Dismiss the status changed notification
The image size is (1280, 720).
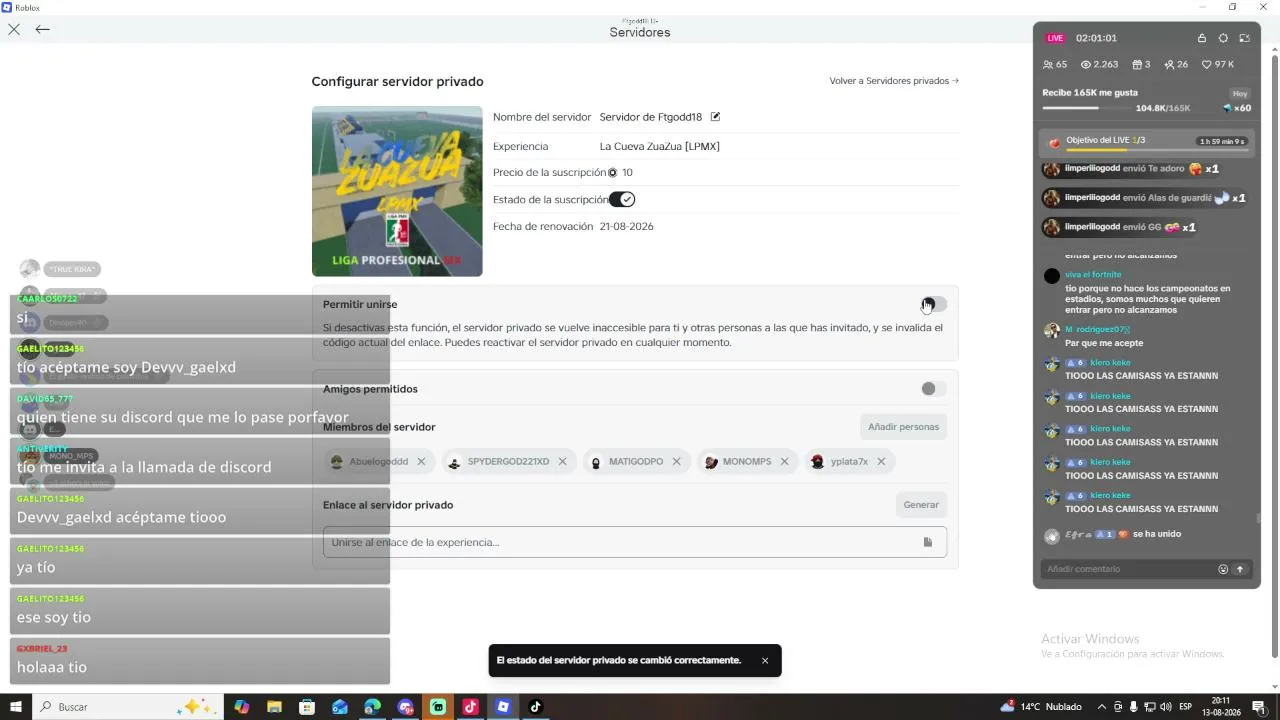coord(765,661)
